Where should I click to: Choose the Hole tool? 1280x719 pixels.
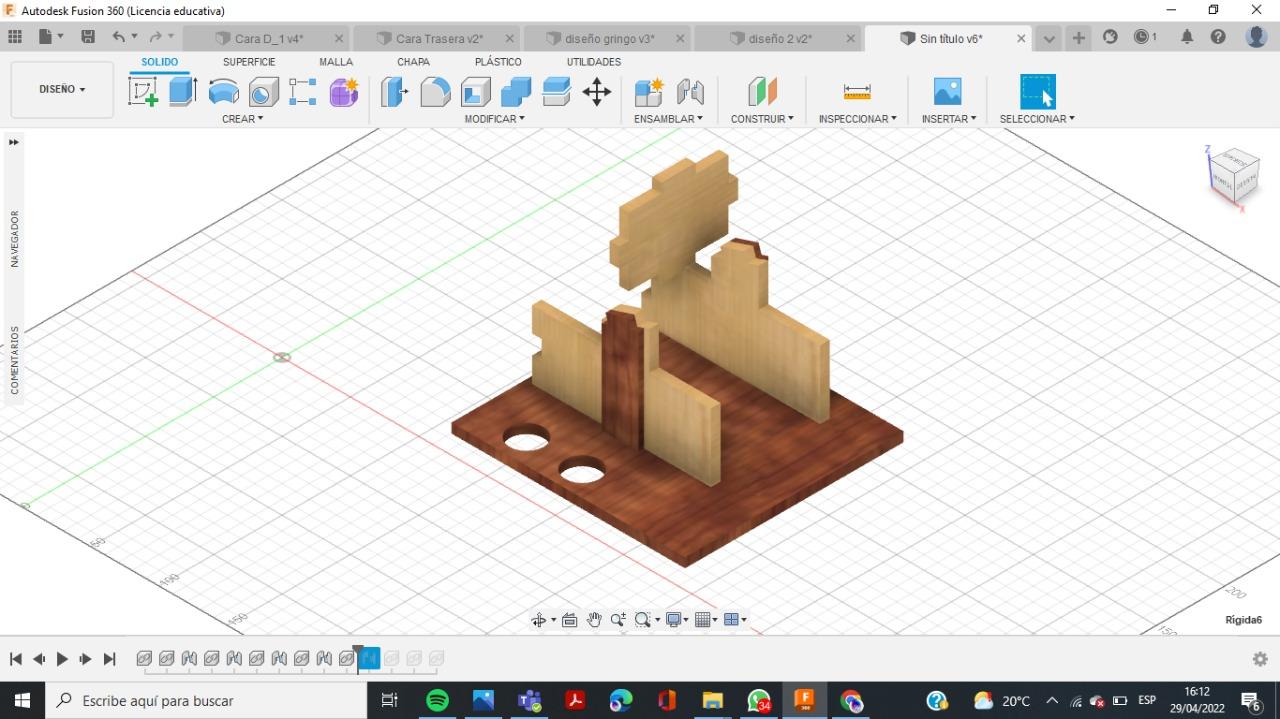263,92
